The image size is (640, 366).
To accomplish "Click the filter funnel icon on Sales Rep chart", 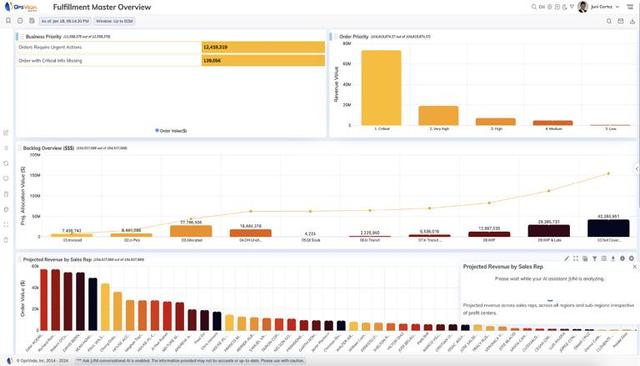I will tap(594, 259).
